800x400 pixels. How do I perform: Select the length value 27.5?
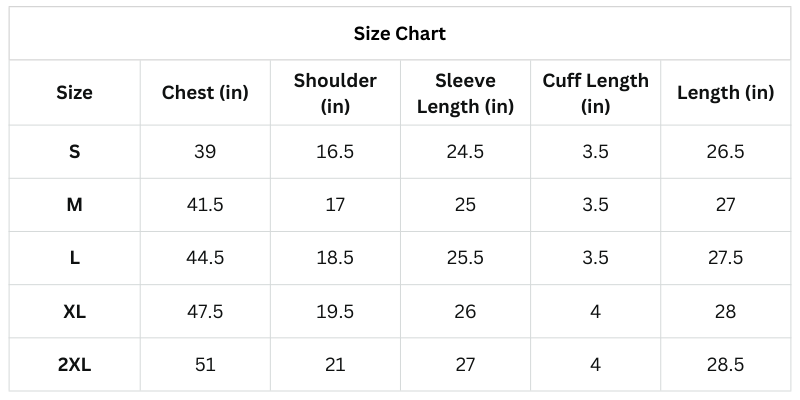coord(725,258)
